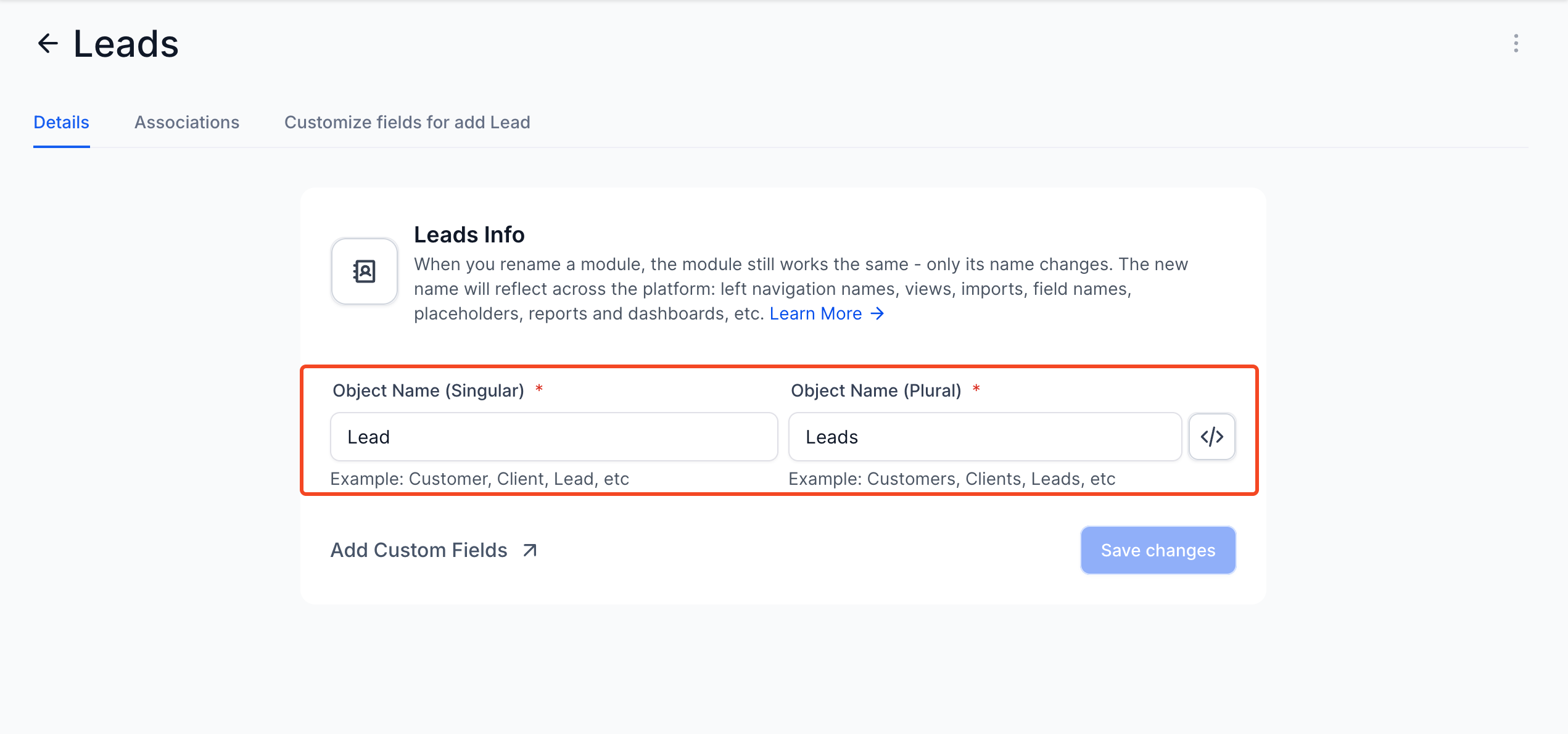Click the plural example hint text
The image size is (1568, 734).
point(952,479)
